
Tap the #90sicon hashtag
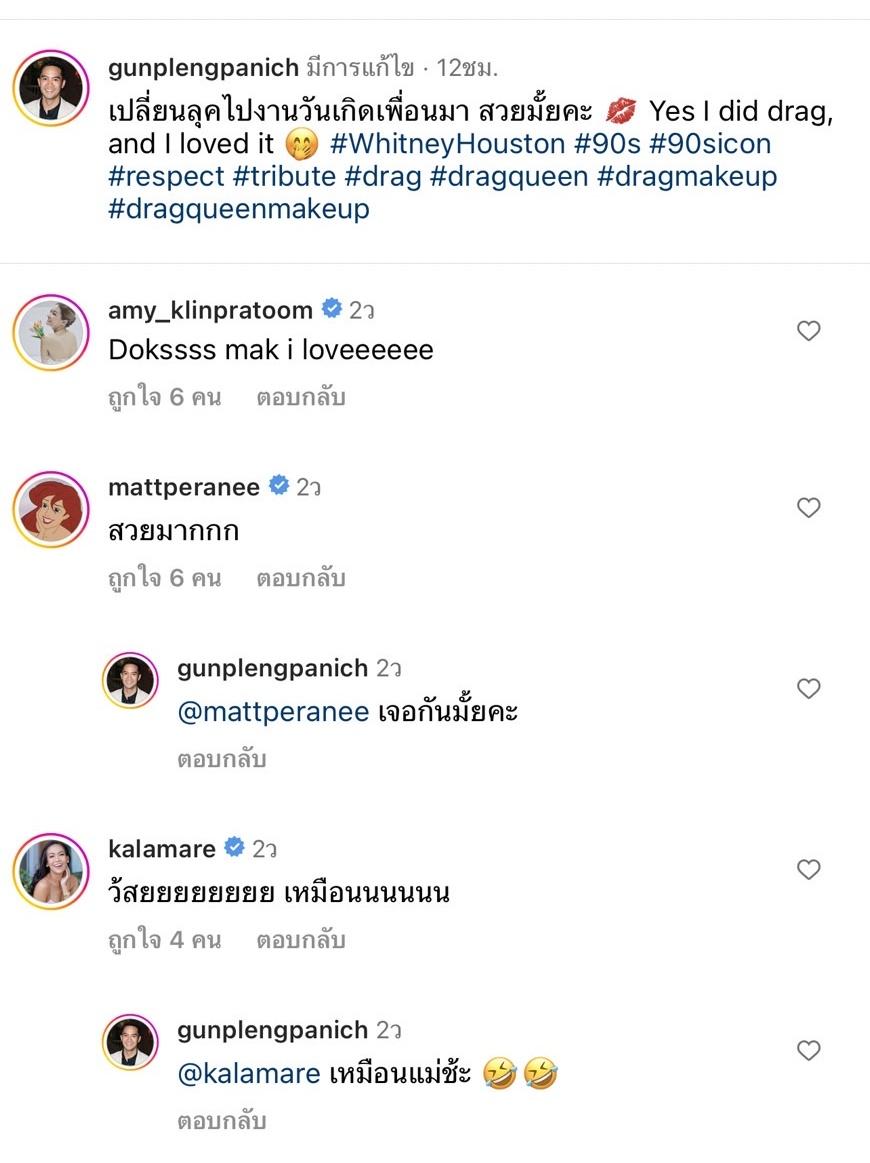tap(710, 144)
